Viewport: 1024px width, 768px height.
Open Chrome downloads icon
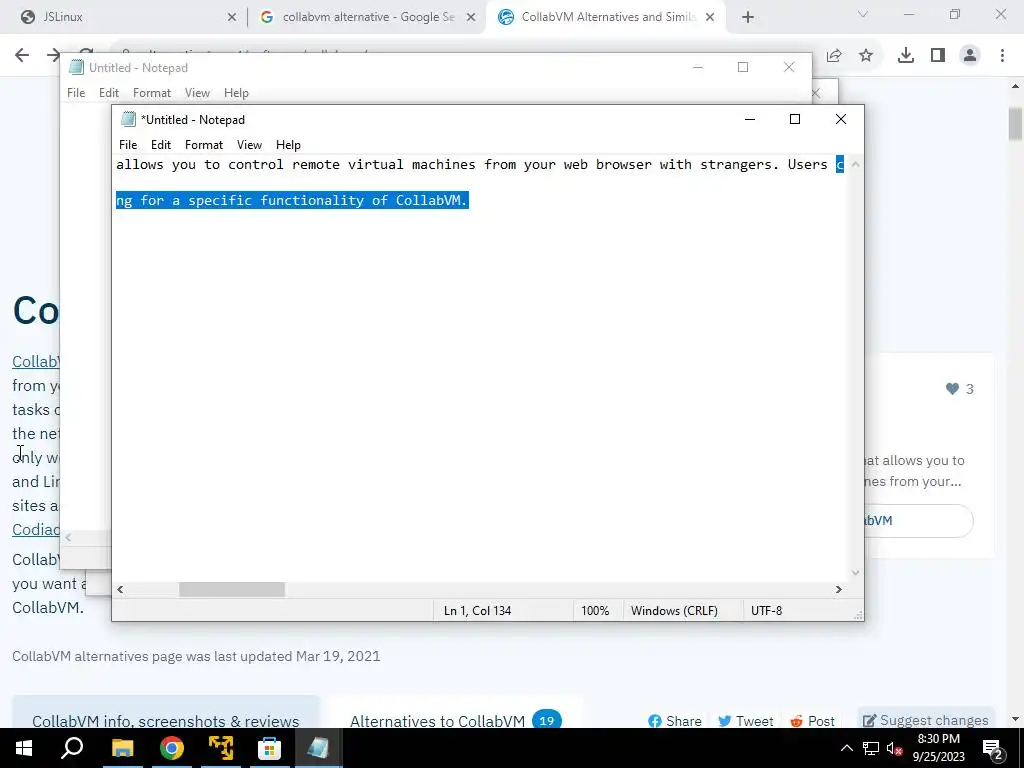click(x=906, y=56)
